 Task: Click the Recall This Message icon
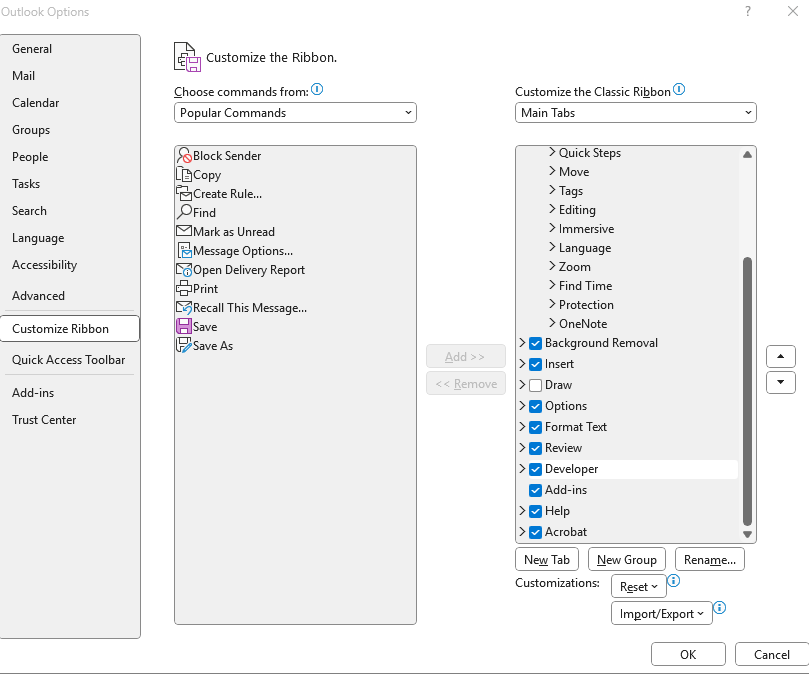tap(185, 307)
